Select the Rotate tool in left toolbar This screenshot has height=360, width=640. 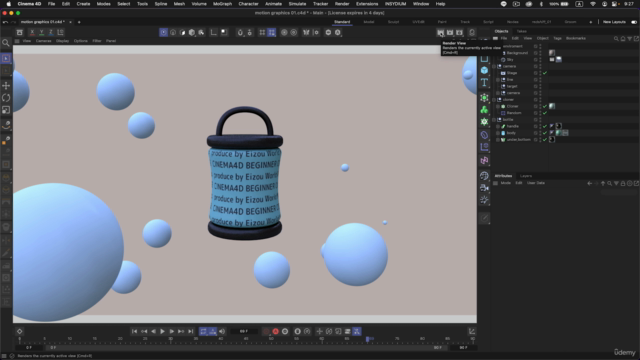tap(6, 98)
